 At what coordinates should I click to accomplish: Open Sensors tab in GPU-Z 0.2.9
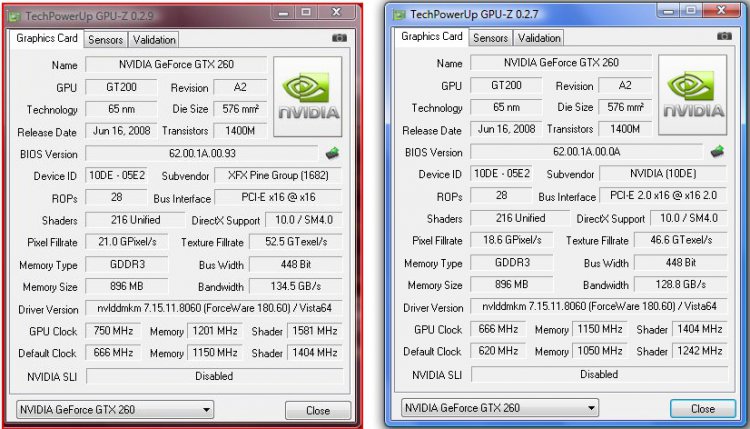click(x=105, y=40)
